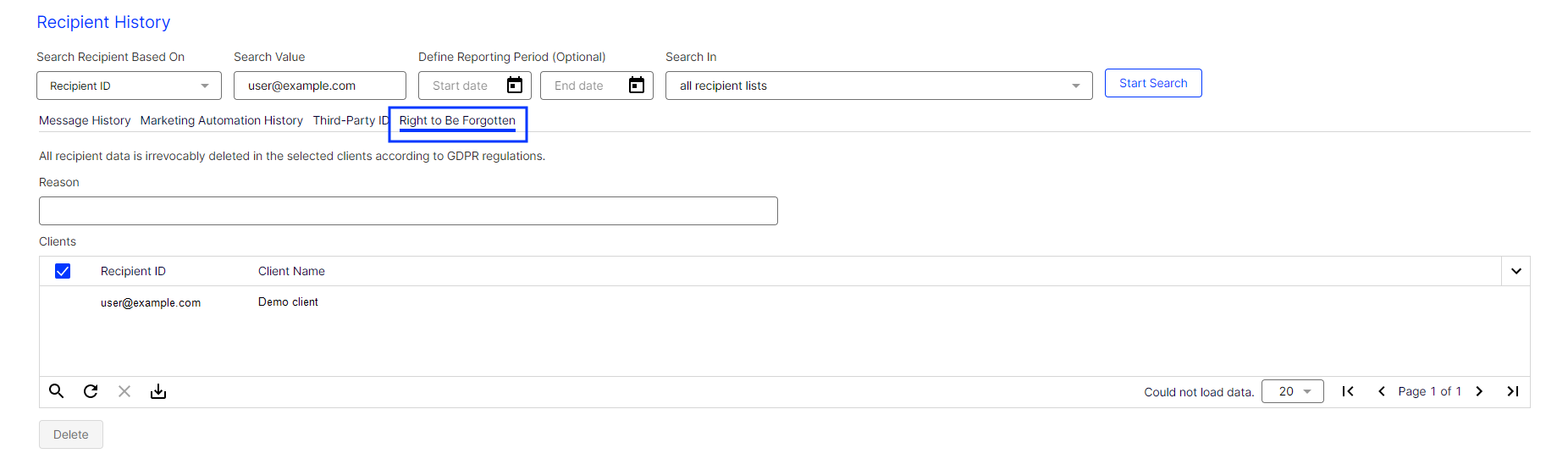Screen dimensions: 1568x459
Task: Open the Marketing Automation History tab
Action: [x=222, y=120]
